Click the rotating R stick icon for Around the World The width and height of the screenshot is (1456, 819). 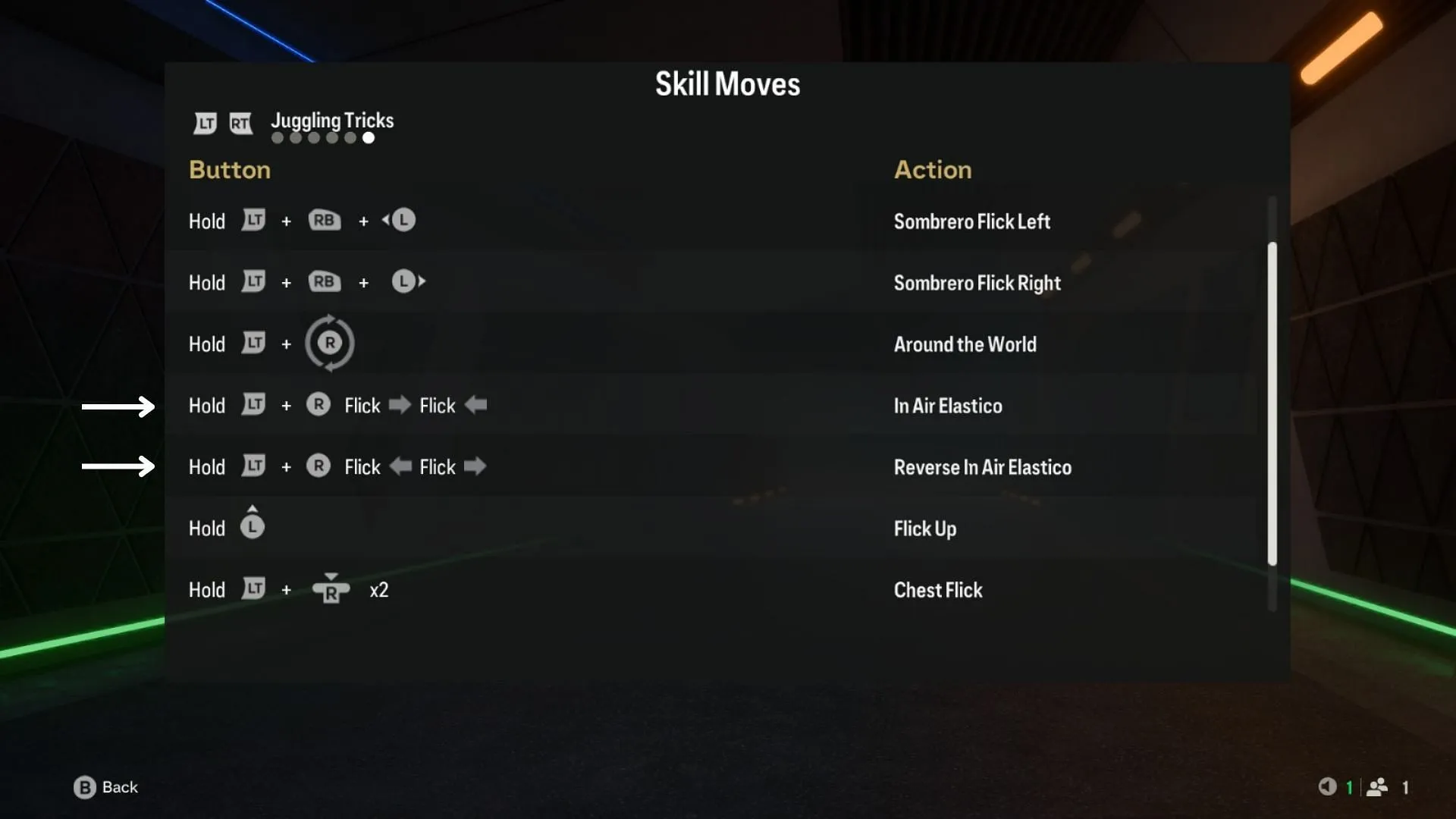[328, 343]
